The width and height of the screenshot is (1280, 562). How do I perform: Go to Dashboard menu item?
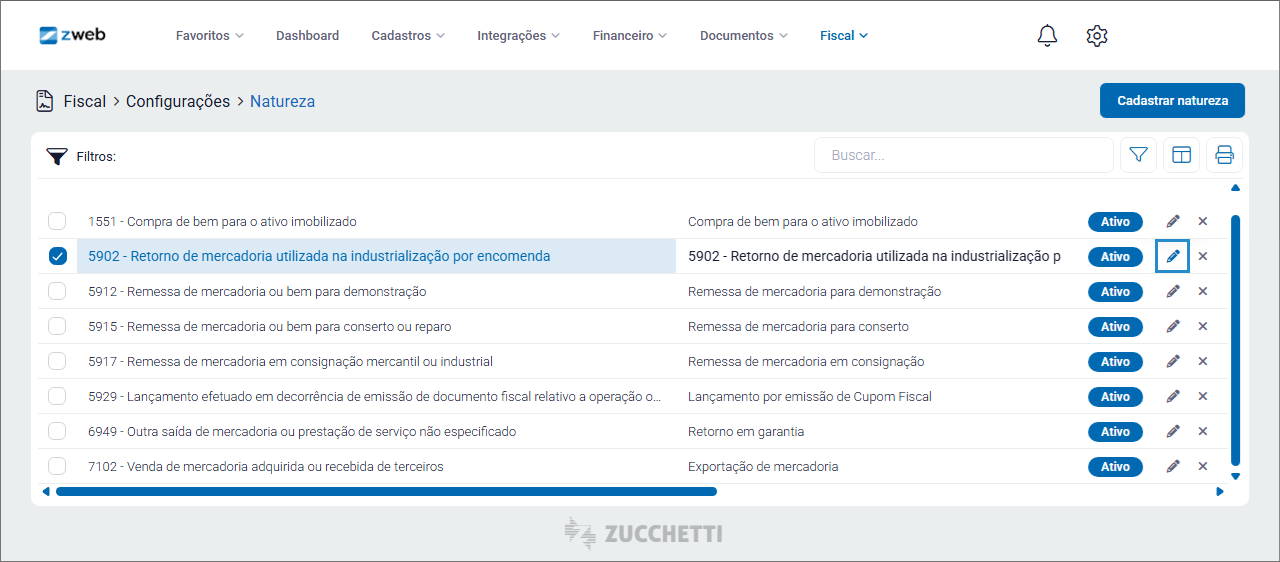click(307, 36)
